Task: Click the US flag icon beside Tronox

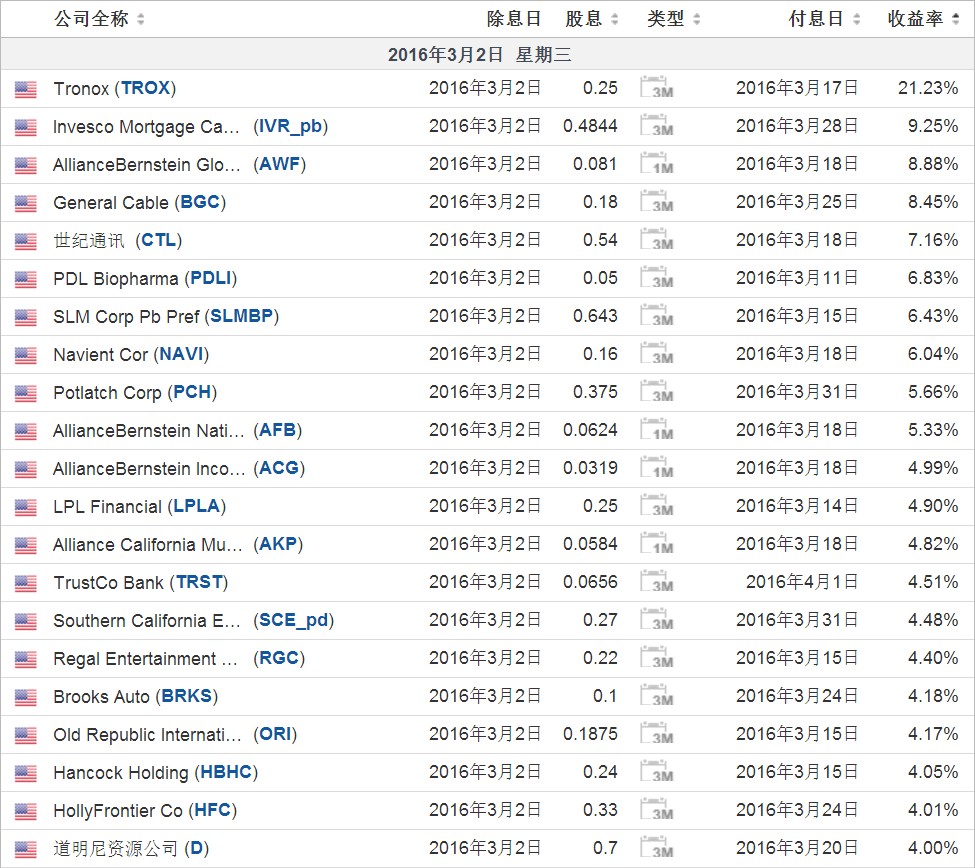Action: (26, 89)
